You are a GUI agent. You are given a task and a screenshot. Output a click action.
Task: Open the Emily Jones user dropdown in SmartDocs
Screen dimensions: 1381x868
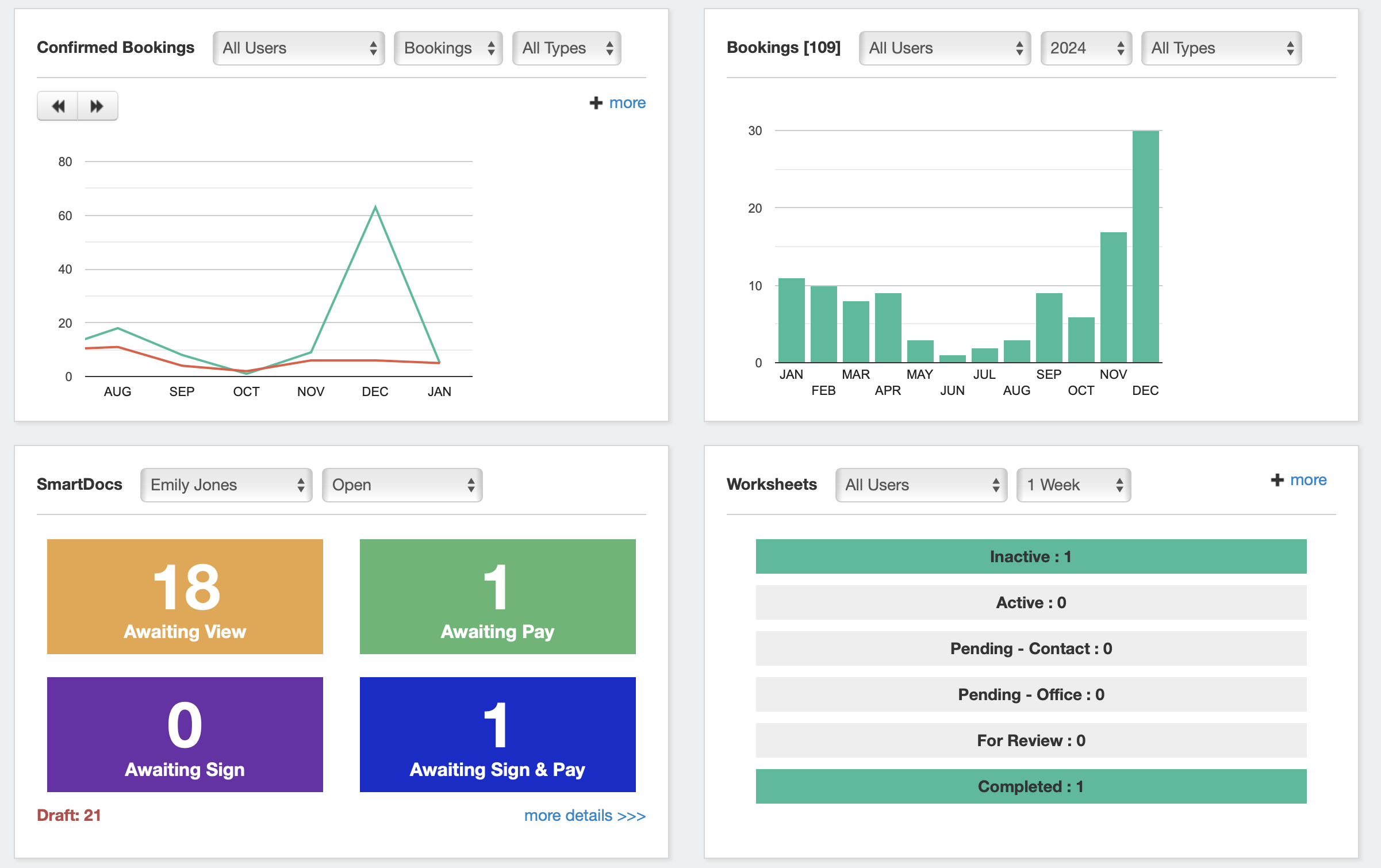226,485
